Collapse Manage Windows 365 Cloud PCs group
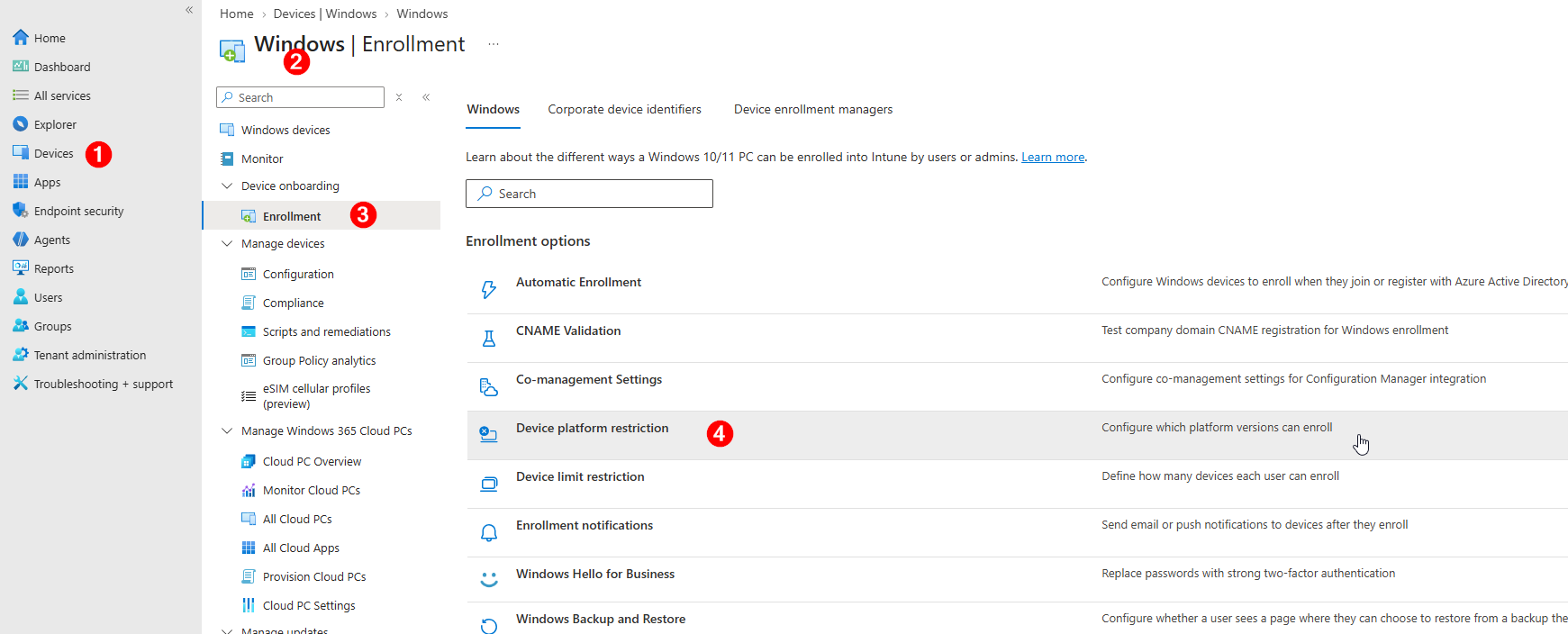The width and height of the screenshot is (1568, 634). pyautogui.click(x=227, y=431)
